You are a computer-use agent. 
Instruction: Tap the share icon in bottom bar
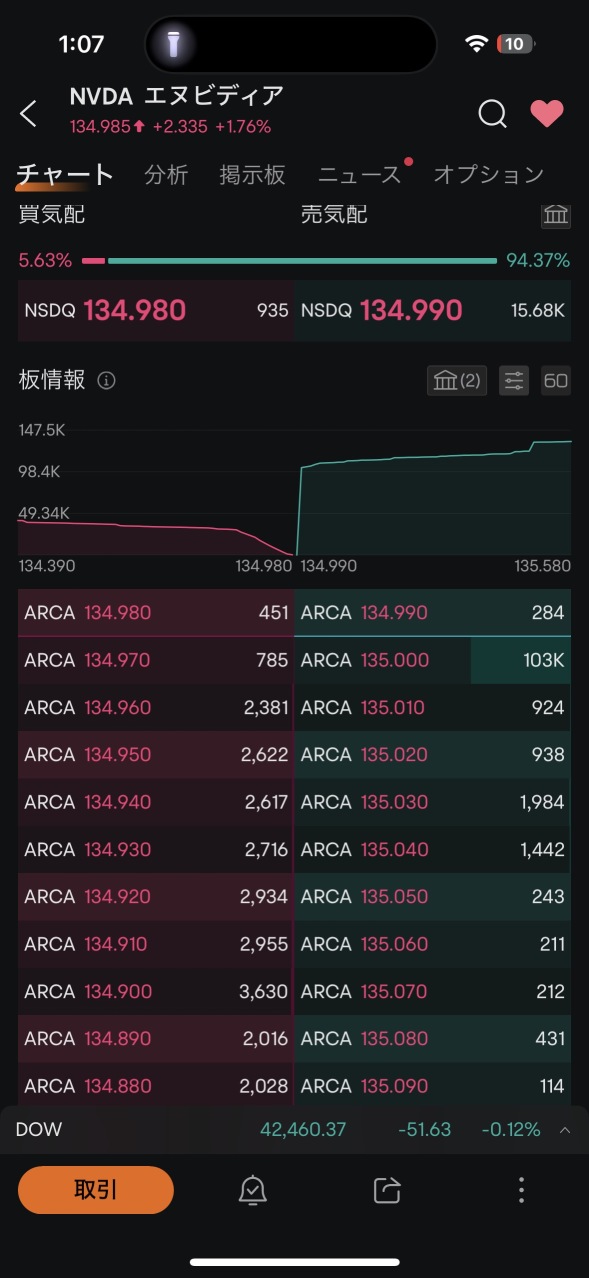(x=387, y=1190)
